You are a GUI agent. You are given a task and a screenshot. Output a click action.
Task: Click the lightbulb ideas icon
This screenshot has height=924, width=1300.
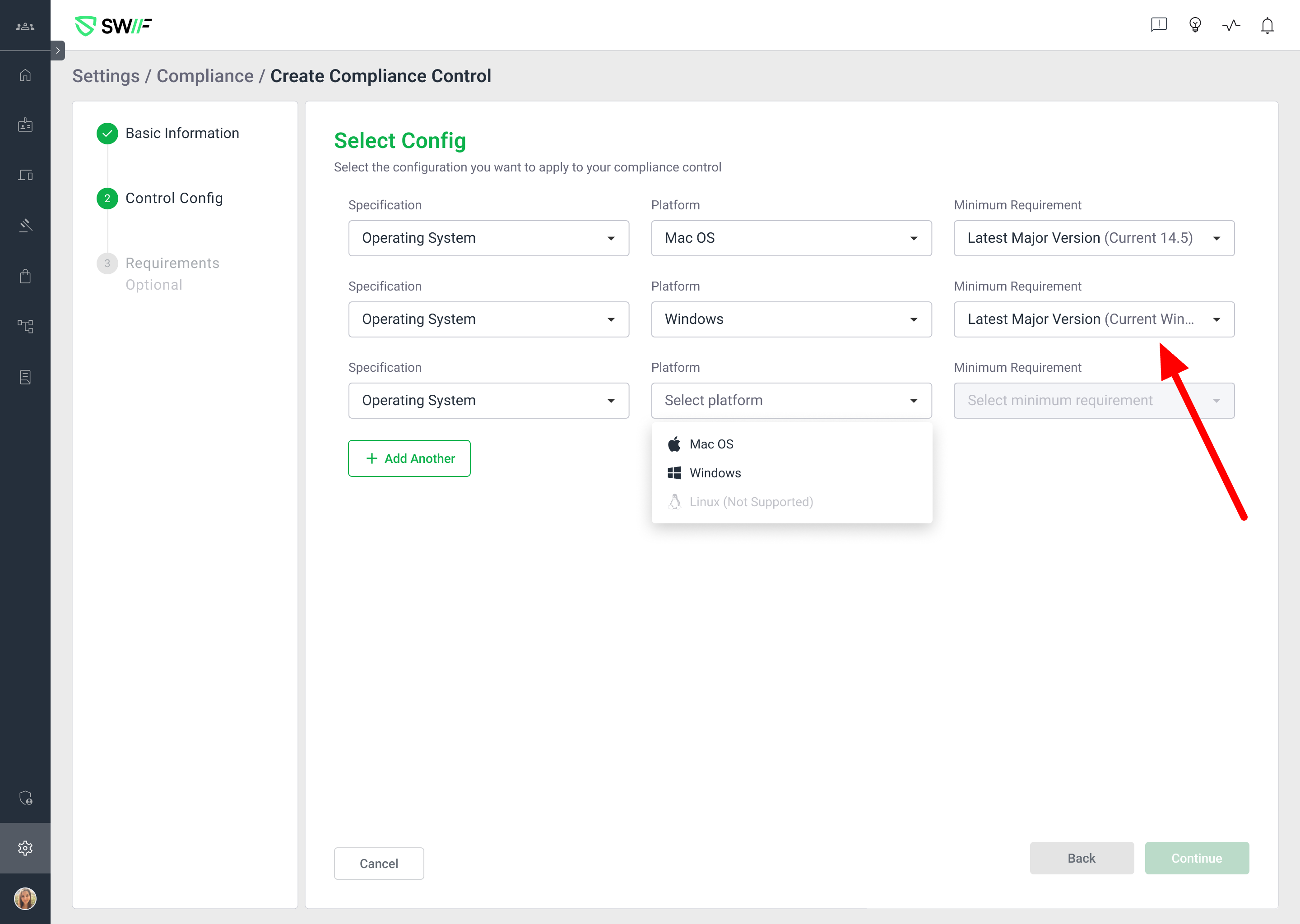tap(1195, 25)
